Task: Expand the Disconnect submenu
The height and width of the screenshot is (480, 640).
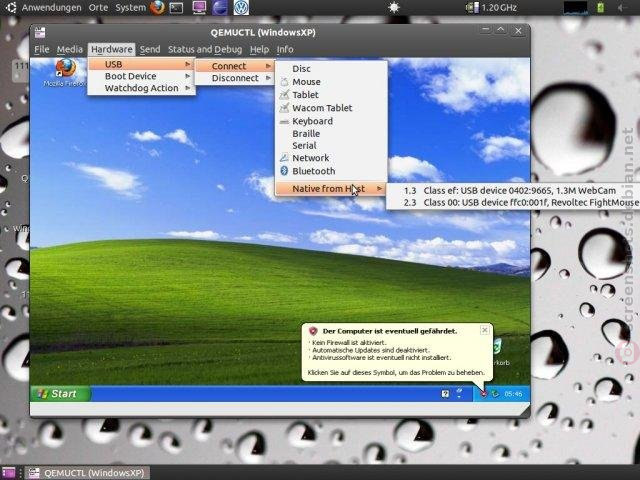Action: pos(234,78)
